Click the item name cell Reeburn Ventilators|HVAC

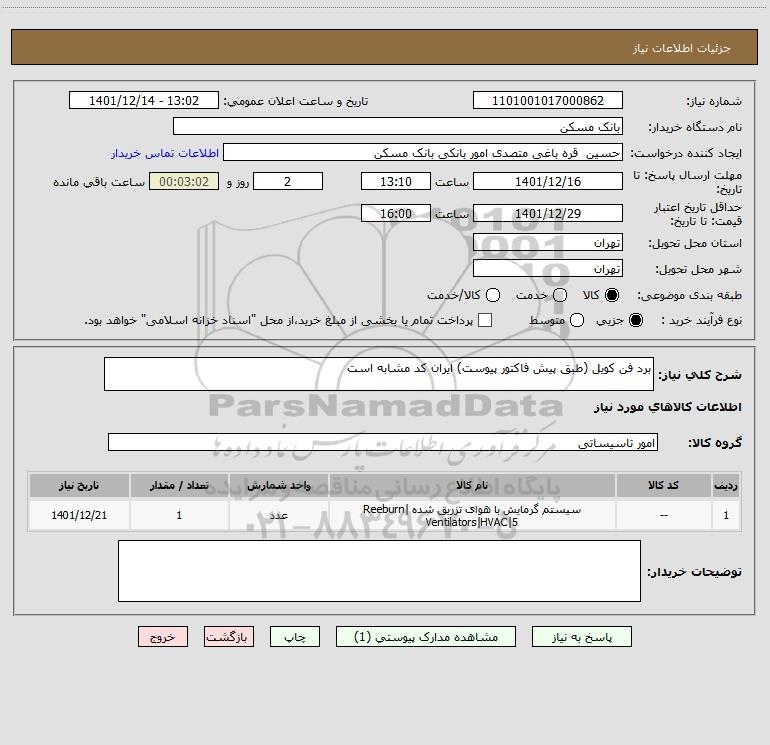[x=472, y=515]
